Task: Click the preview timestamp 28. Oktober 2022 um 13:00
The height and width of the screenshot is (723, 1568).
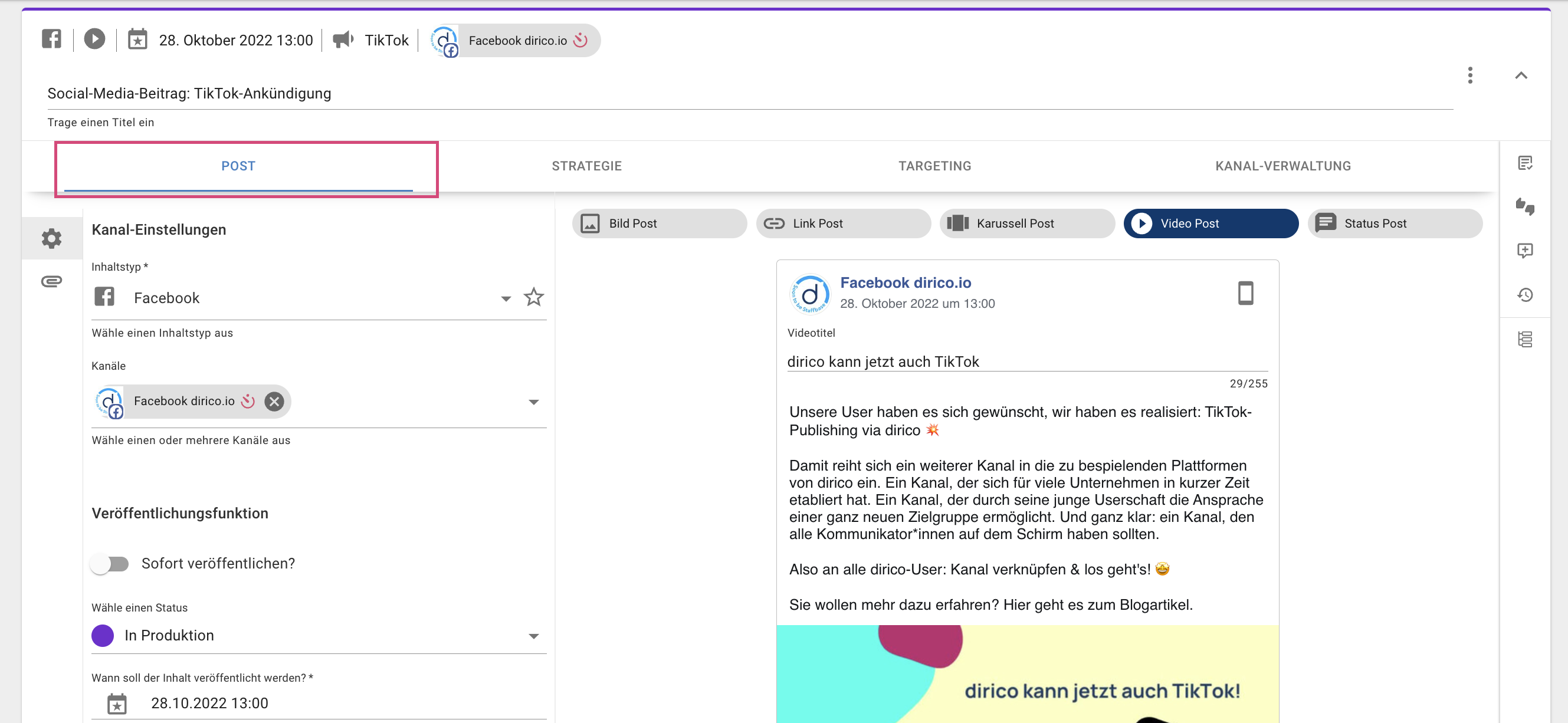Action: pos(917,304)
